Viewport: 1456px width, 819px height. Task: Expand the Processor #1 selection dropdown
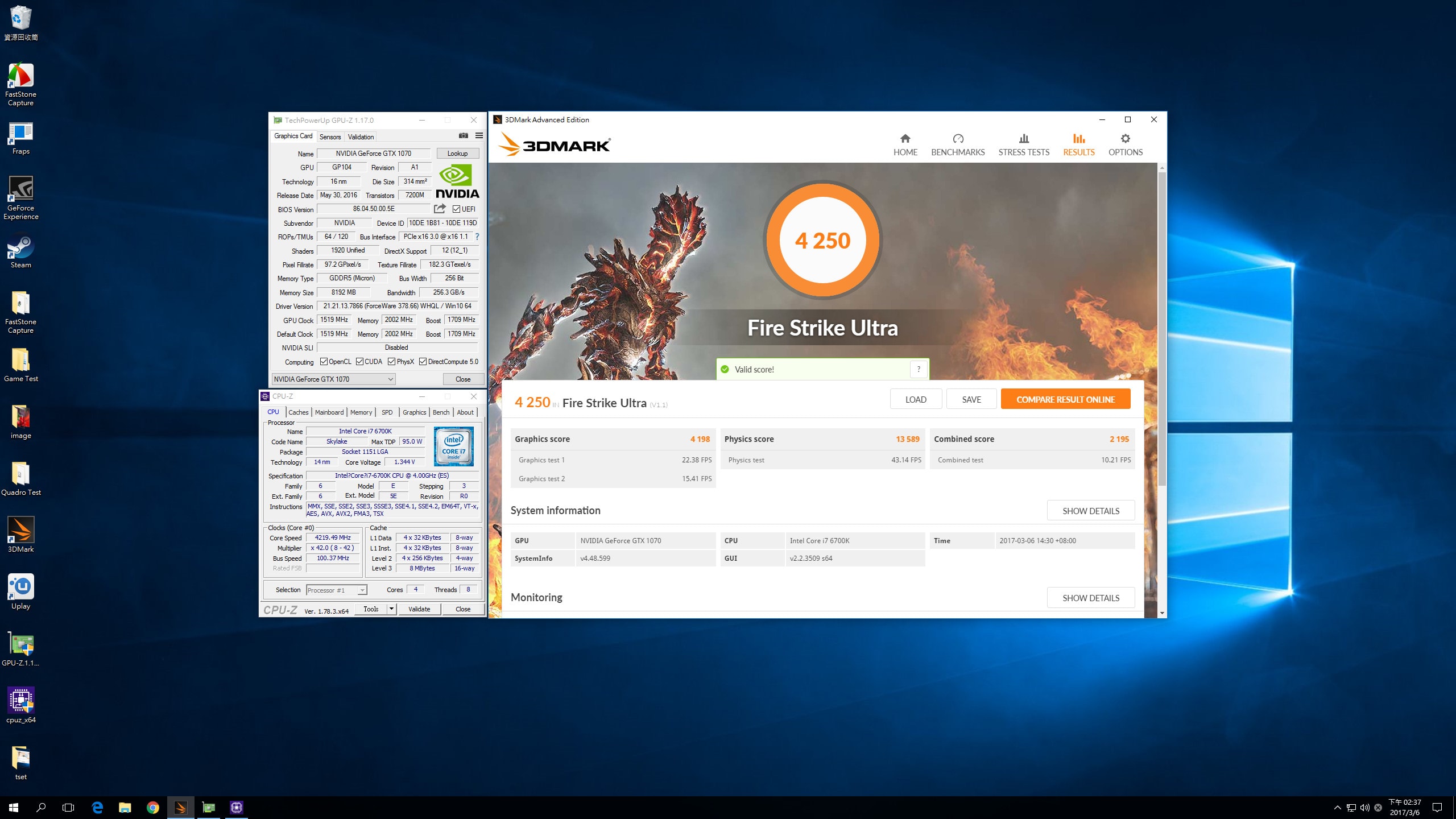(x=337, y=590)
